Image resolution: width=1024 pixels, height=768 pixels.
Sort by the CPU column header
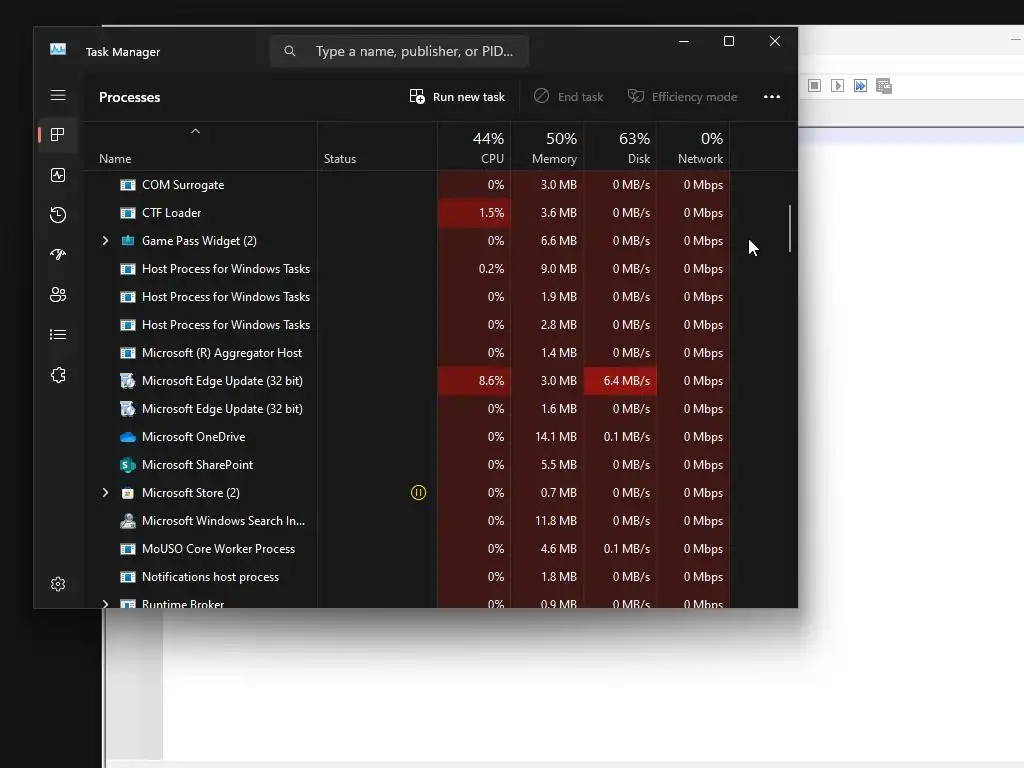[x=474, y=147]
